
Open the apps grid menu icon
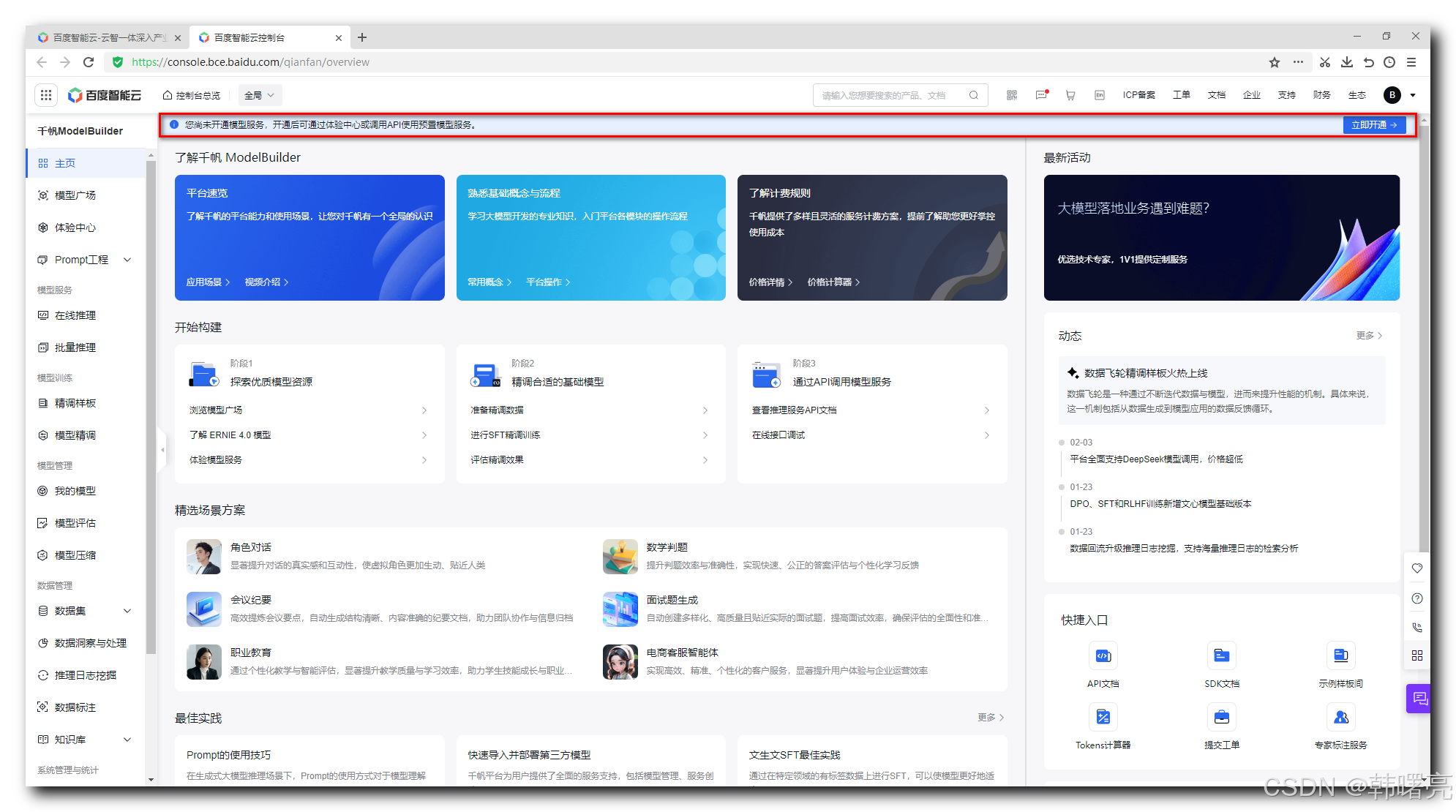coord(45,95)
